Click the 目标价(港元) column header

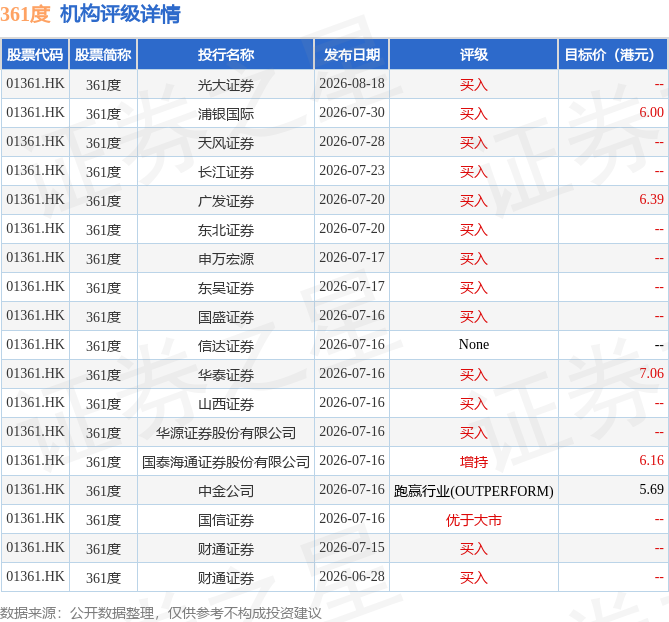pos(613,55)
